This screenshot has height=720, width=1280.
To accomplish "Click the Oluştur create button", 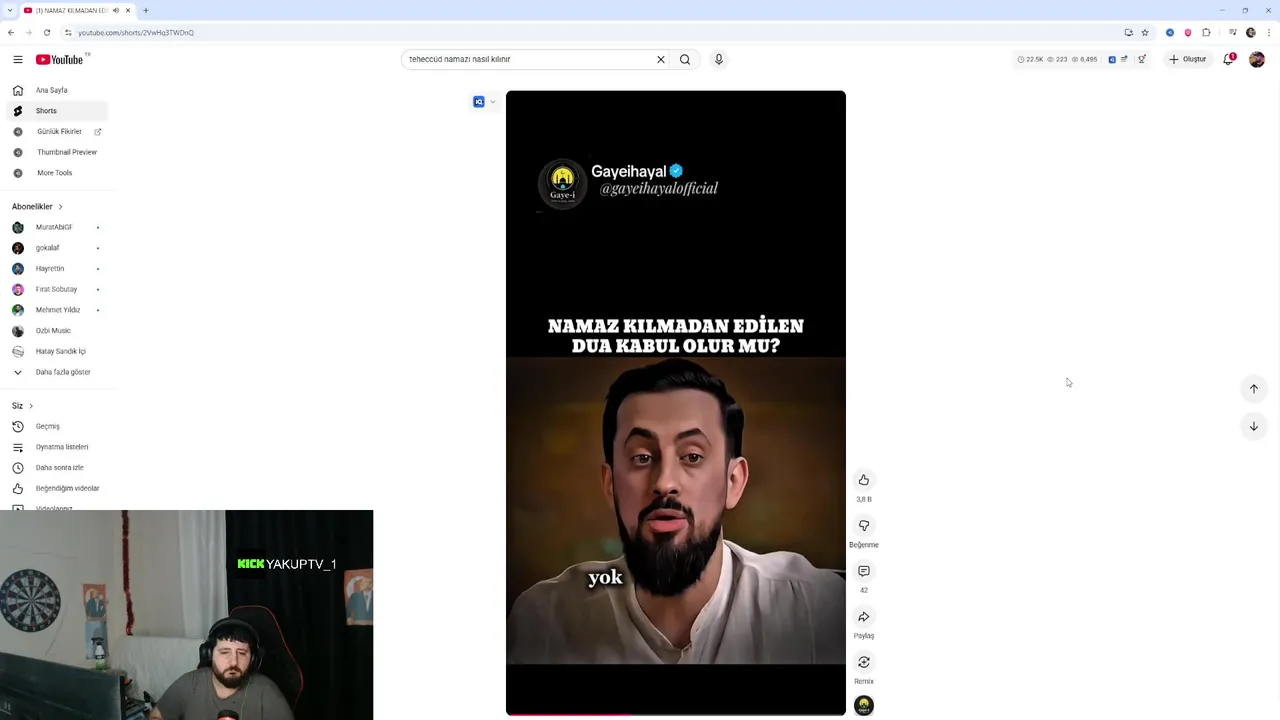I will (x=1188, y=59).
